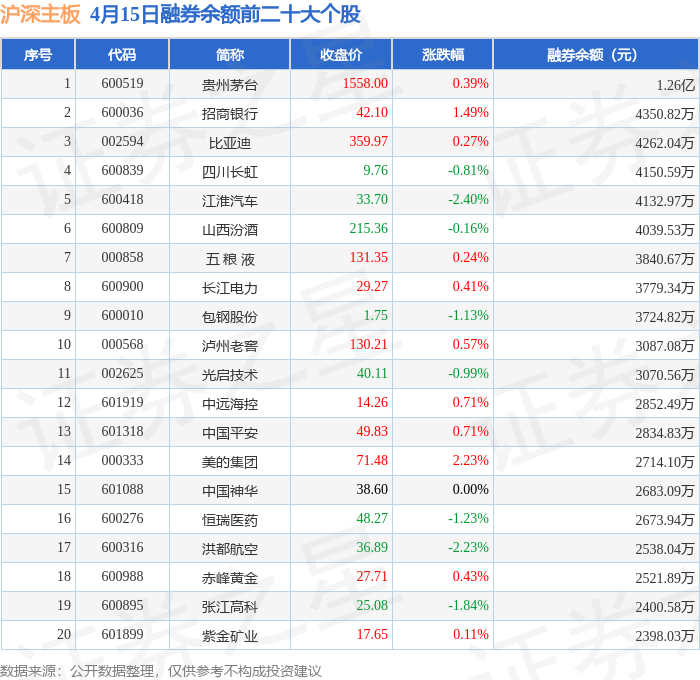Click the -2.40% change value
This screenshot has width=700, height=680.
(468, 200)
